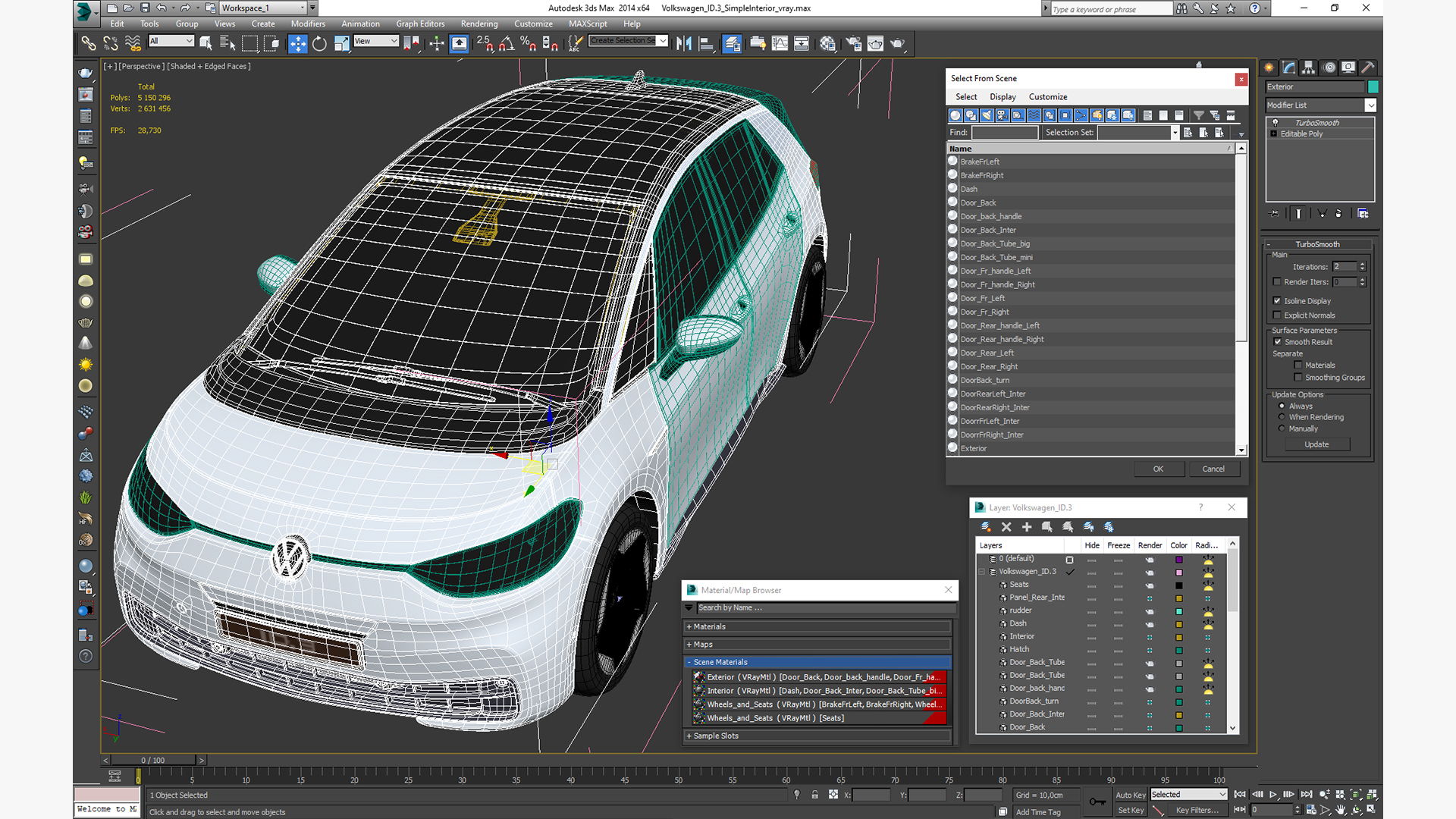Click Cancel in Select From Scene dialog
Viewport: 1456px width, 819px height.
pos(1213,469)
